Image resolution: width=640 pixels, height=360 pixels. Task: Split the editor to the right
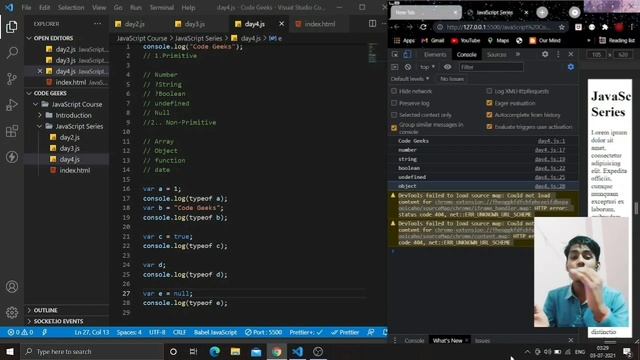click(372, 24)
